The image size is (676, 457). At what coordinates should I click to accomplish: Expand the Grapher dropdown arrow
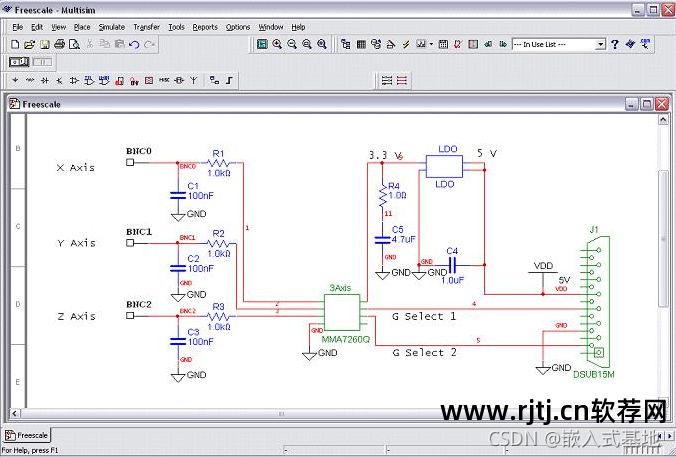pos(431,44)
